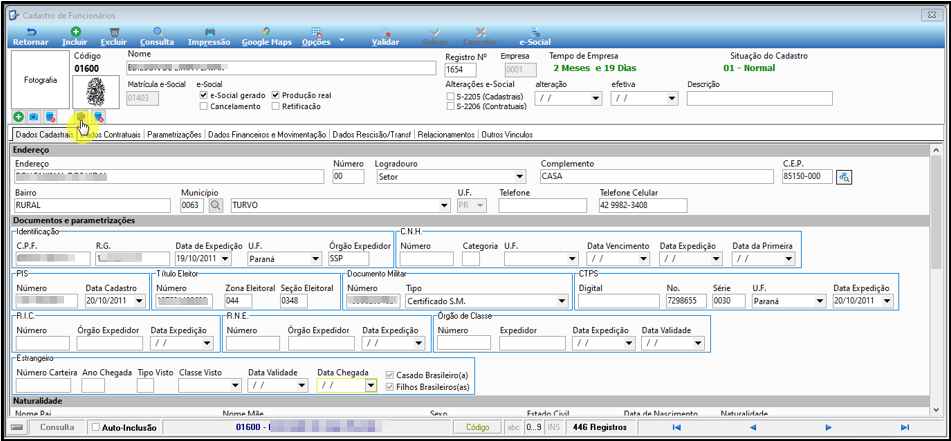Open the Dados Financeiros e Movimentação tab
Viewport: 951px width, 441px height.
tap(267, 135)
